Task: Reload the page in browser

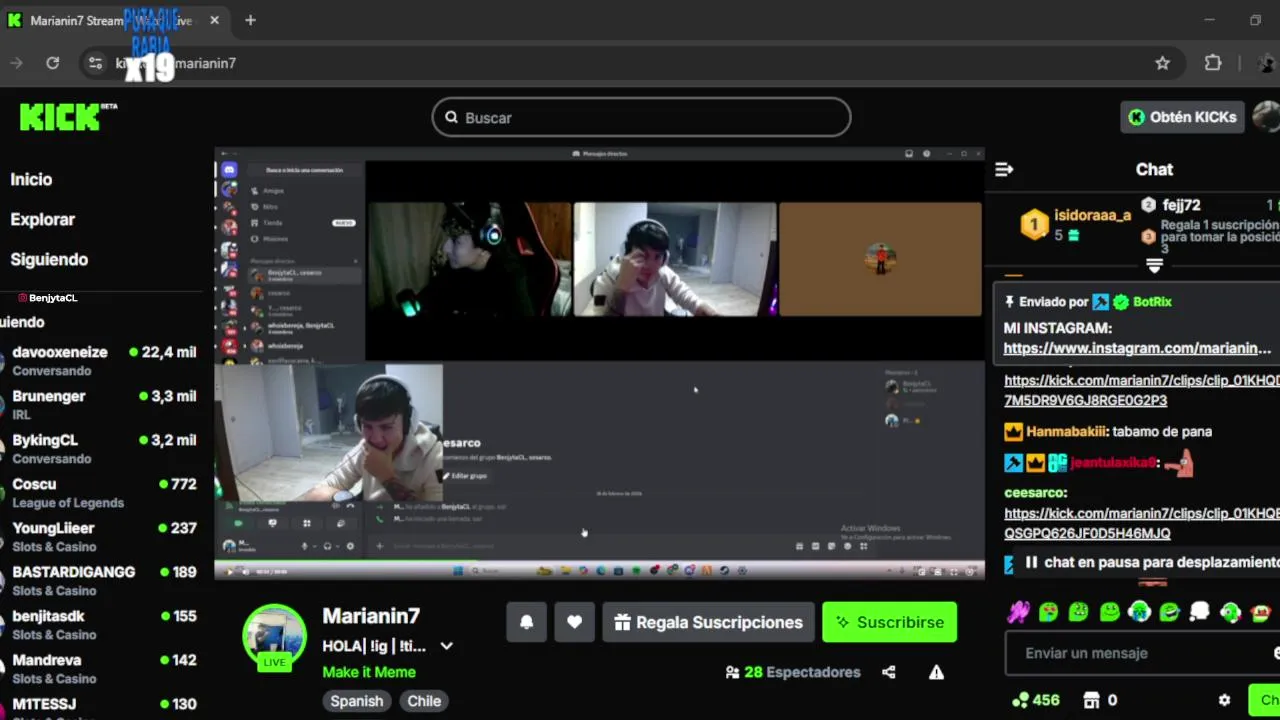Action: 52,63
